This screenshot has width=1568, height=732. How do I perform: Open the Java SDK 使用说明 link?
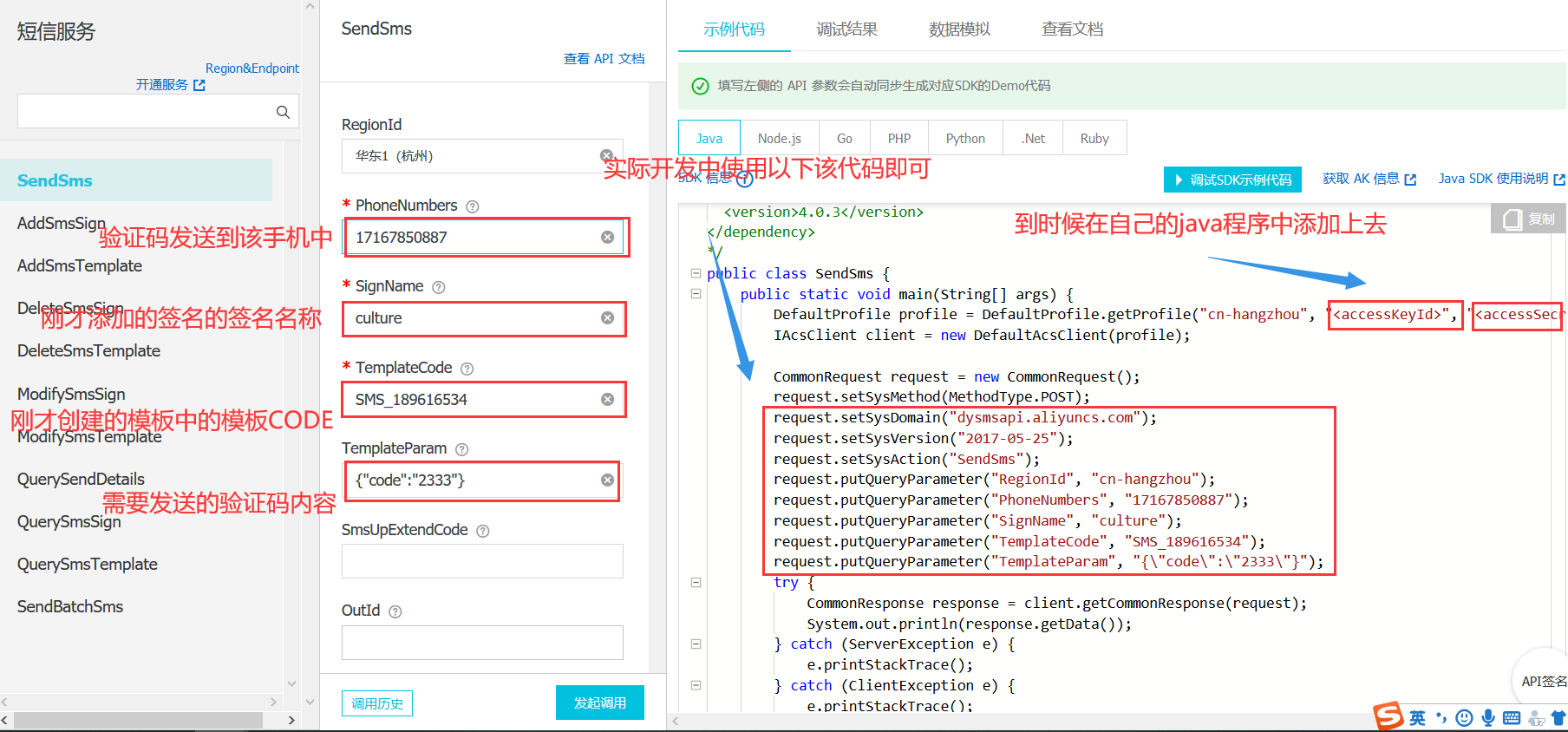(x=1501, y=179)
